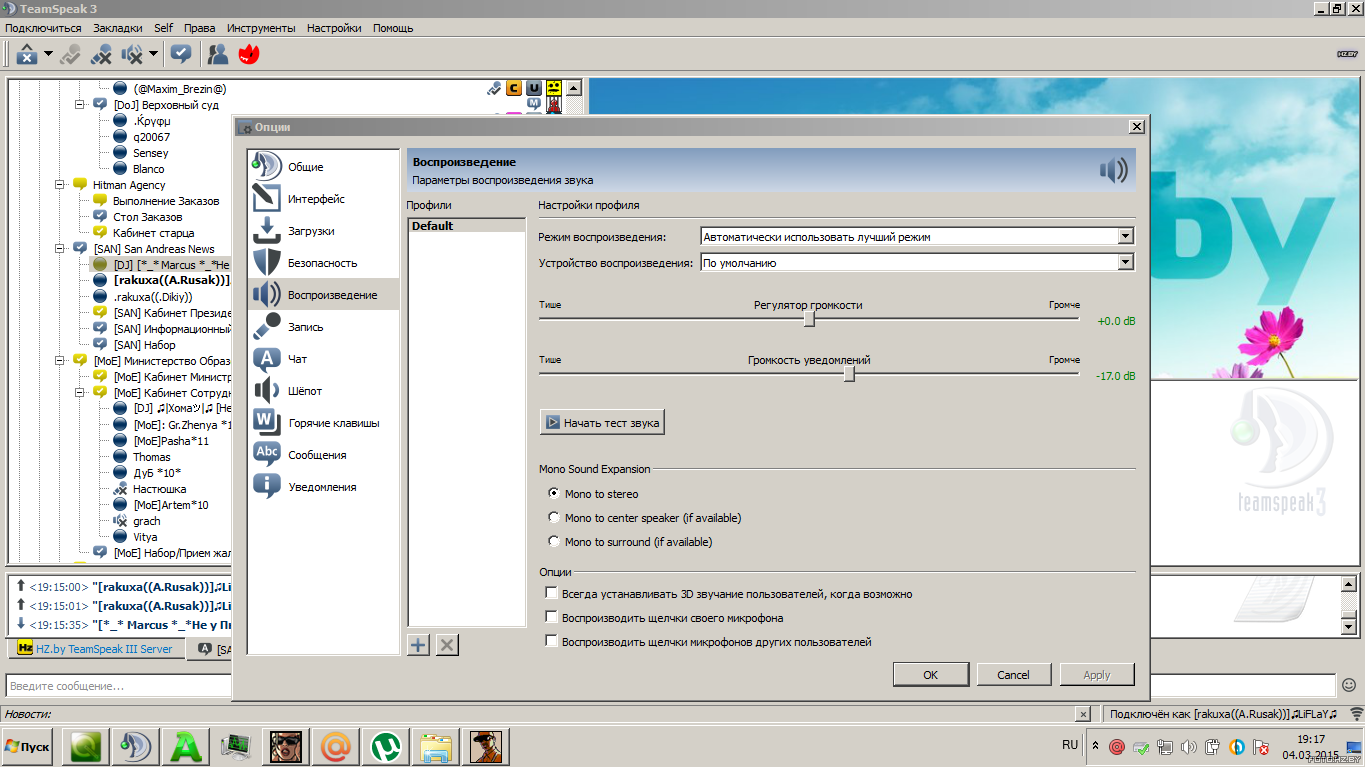Open the playback device (Устройство воспроизведения) dropdown
This screenshot has height=767, width=1365.
(917, 263)
